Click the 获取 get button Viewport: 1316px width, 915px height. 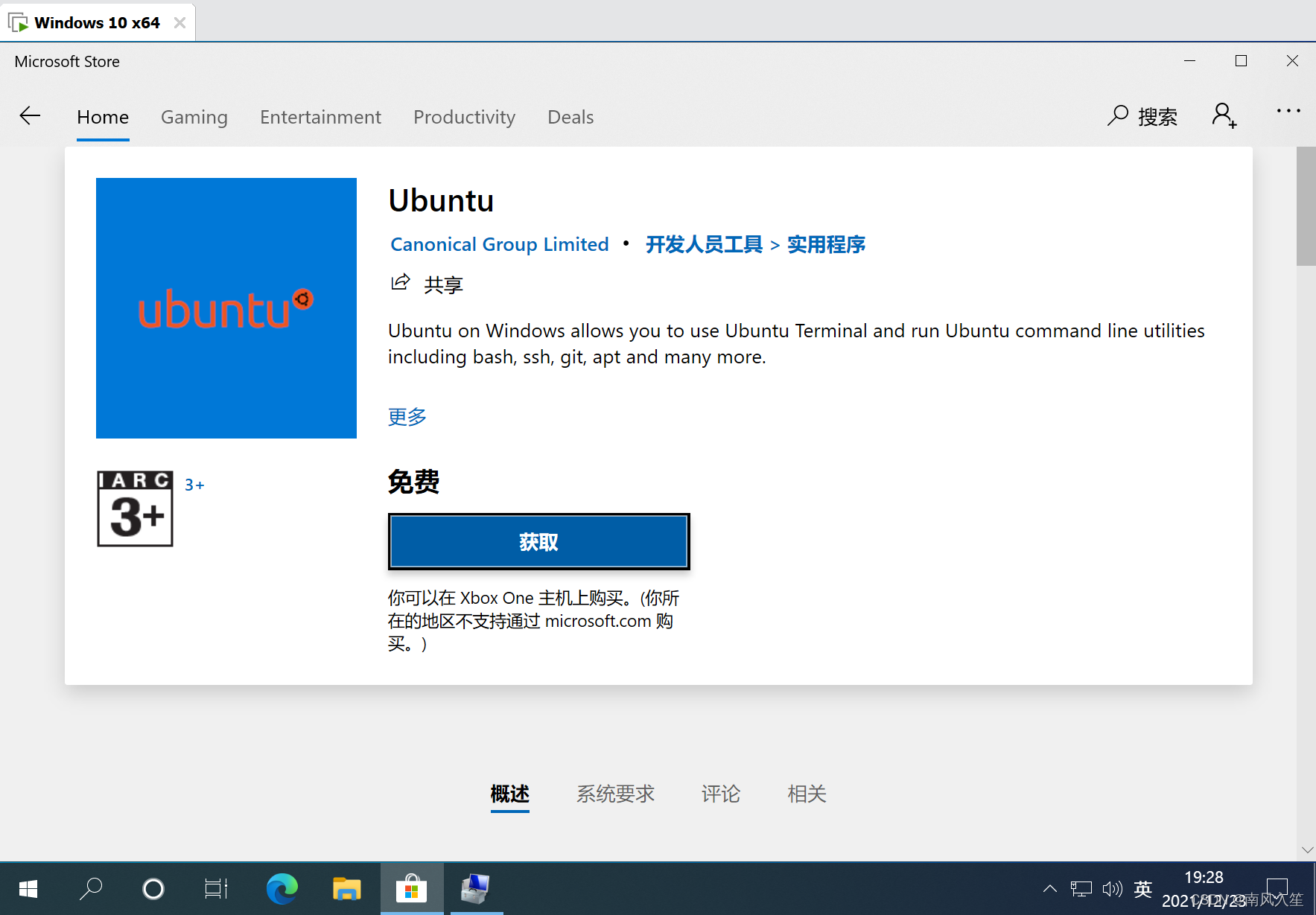pyautogui.click(x=538, y=542)
